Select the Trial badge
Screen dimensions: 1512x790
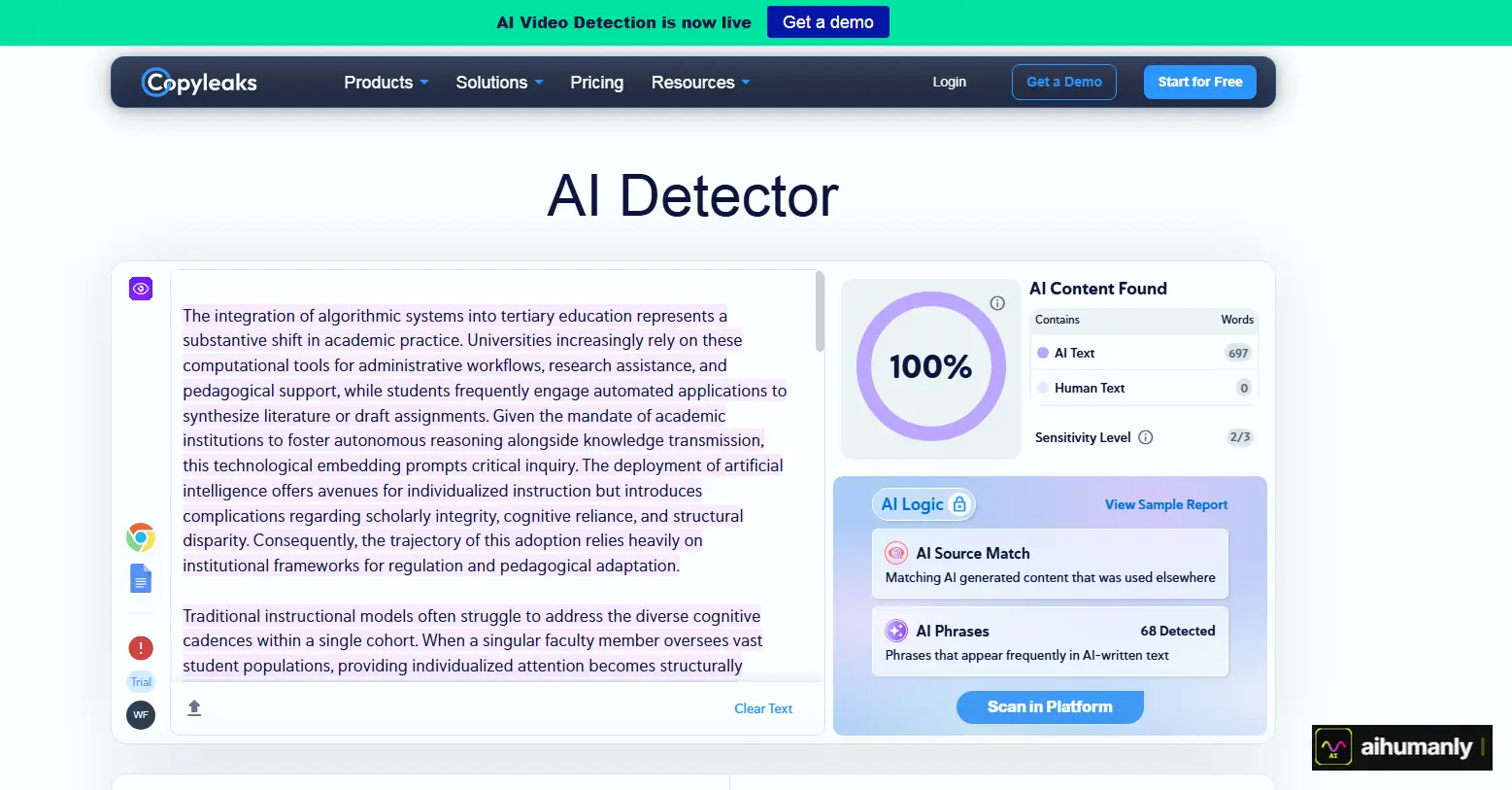point(141,682)
